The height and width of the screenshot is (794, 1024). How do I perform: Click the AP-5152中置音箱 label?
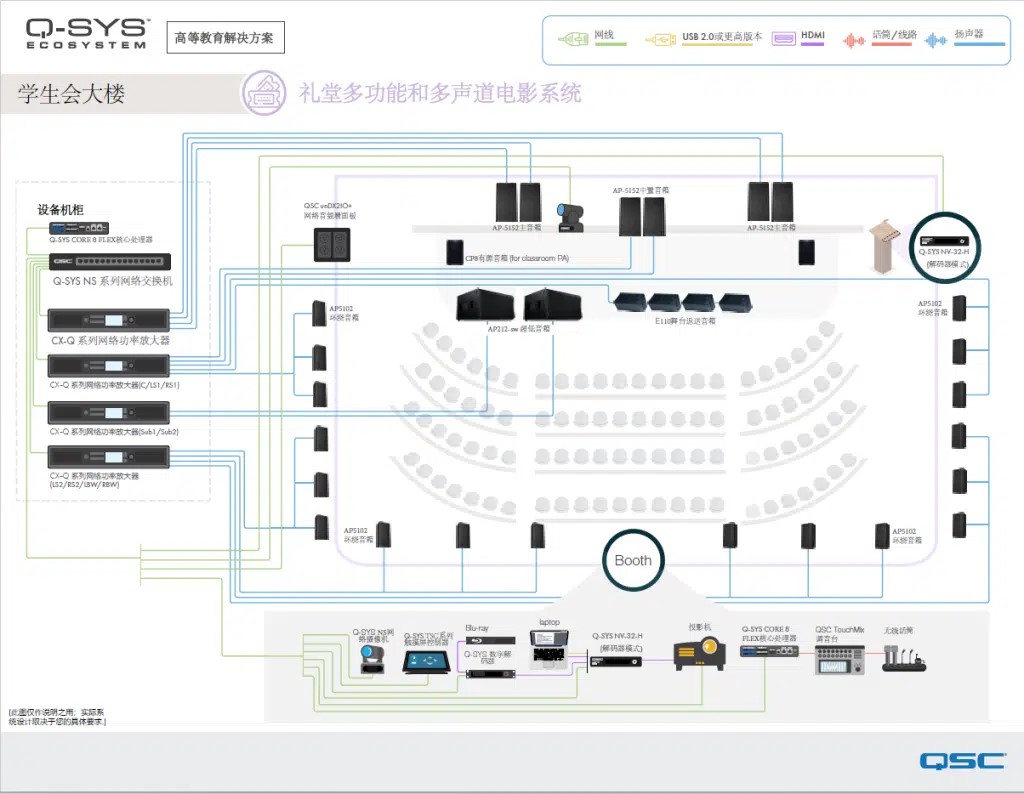pyautogui.click(x=641, y=190)
